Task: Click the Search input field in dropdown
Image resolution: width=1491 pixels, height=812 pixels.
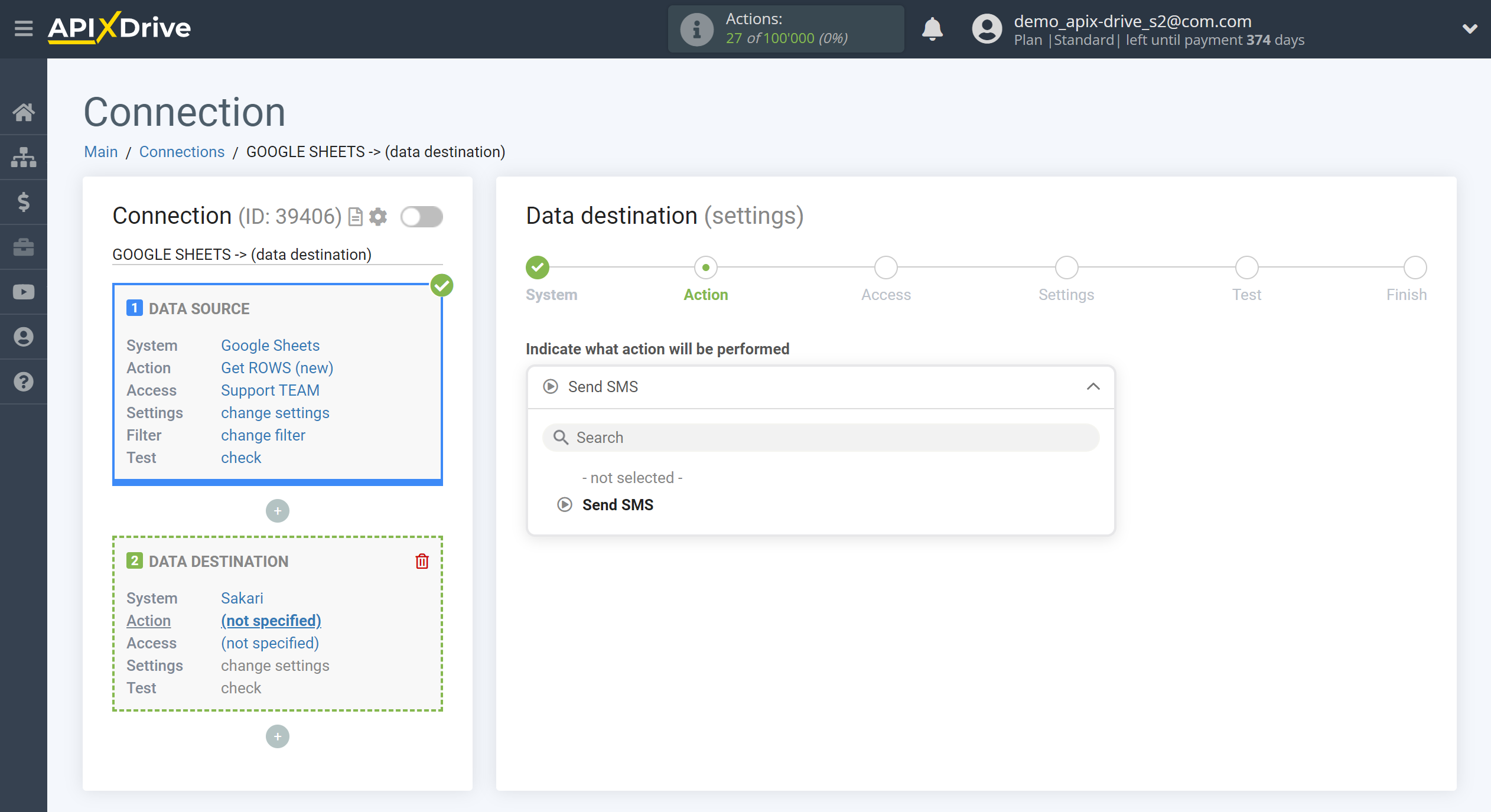Action: (x=820, y=437)
